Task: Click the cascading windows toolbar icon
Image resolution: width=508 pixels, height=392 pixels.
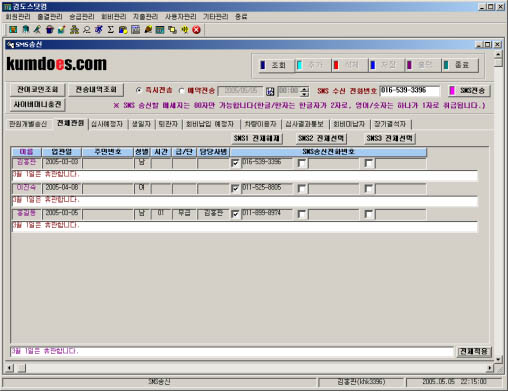Action: [172, 30]
